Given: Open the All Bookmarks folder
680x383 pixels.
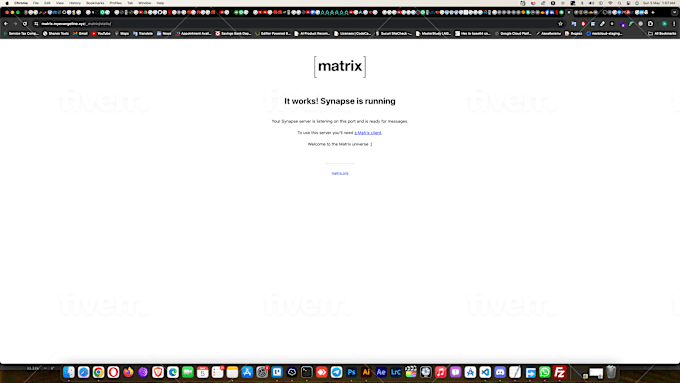Looking at the screenshot, I should click(662, 33).
